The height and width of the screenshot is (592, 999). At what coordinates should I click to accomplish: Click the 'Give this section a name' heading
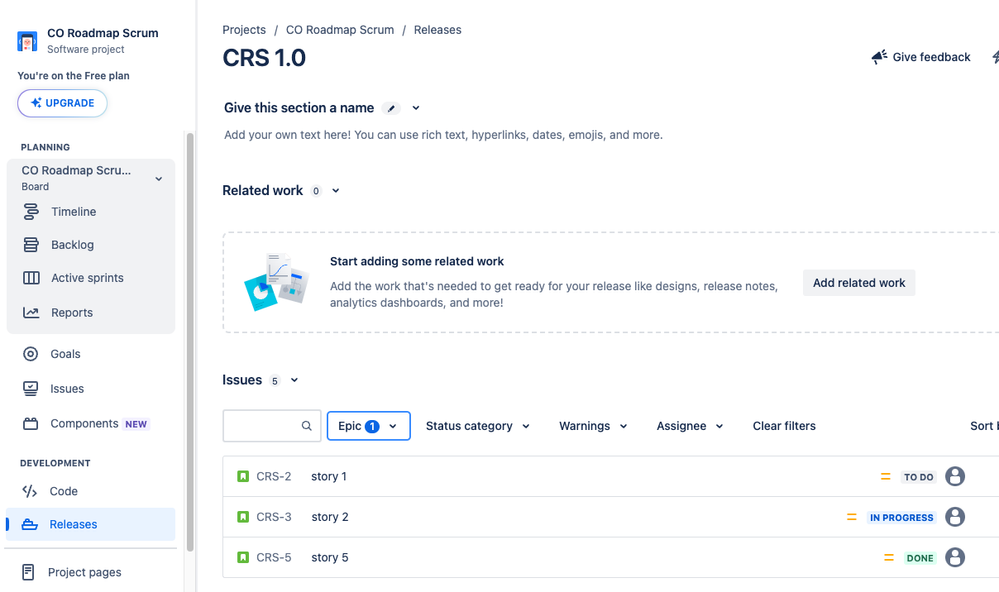pos(299,108)
